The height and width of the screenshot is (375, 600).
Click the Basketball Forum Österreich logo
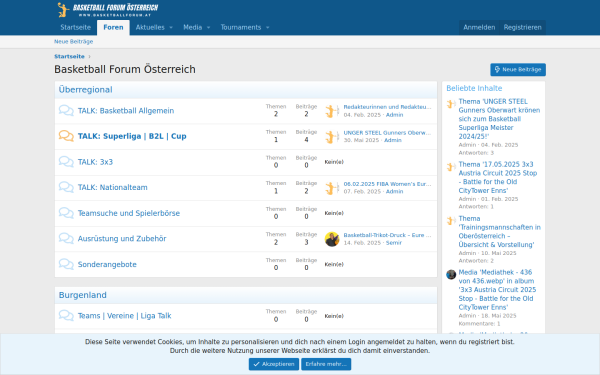coord(108,10)
